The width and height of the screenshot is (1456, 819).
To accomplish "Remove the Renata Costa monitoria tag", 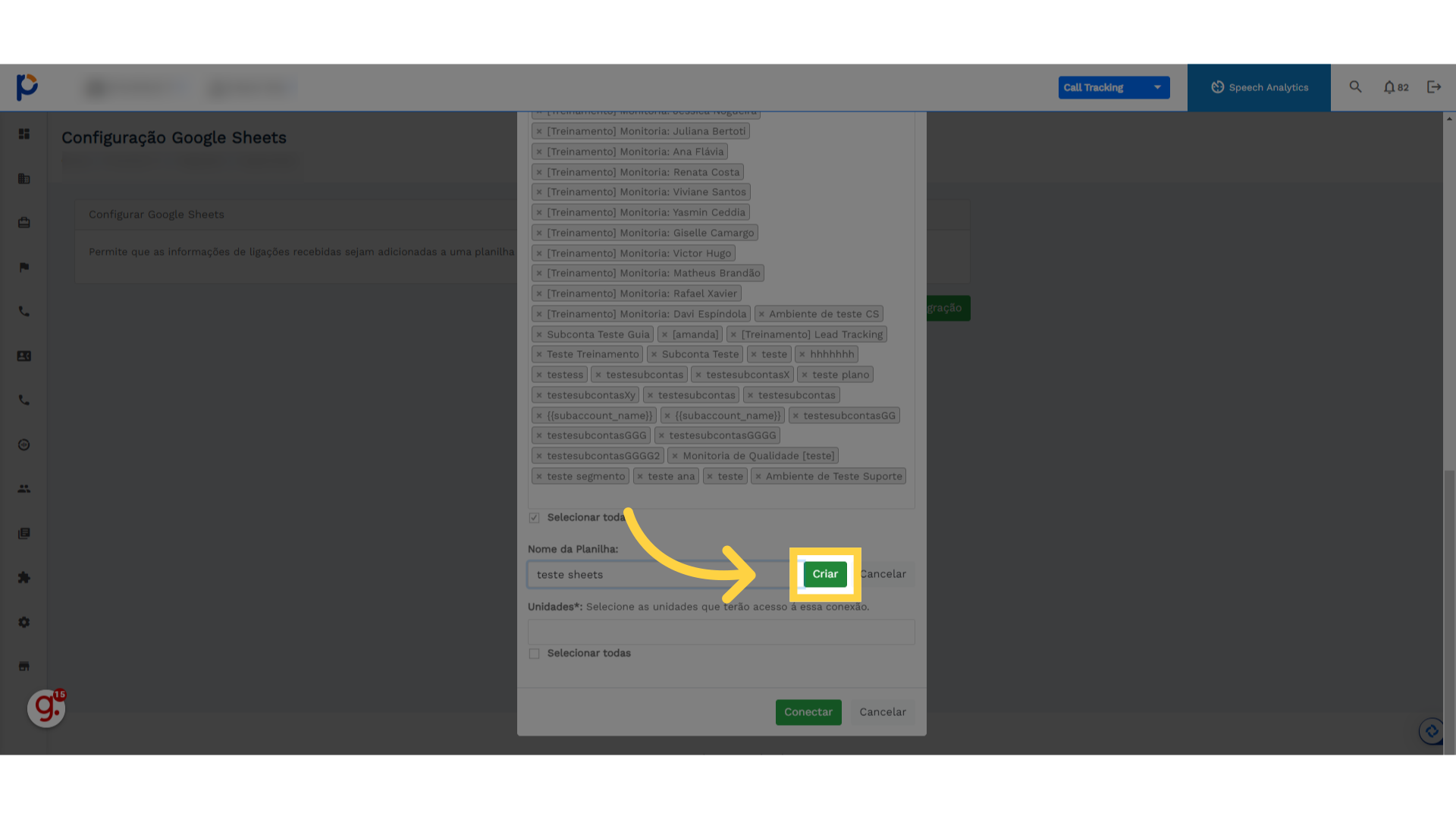I will (539, 172).
